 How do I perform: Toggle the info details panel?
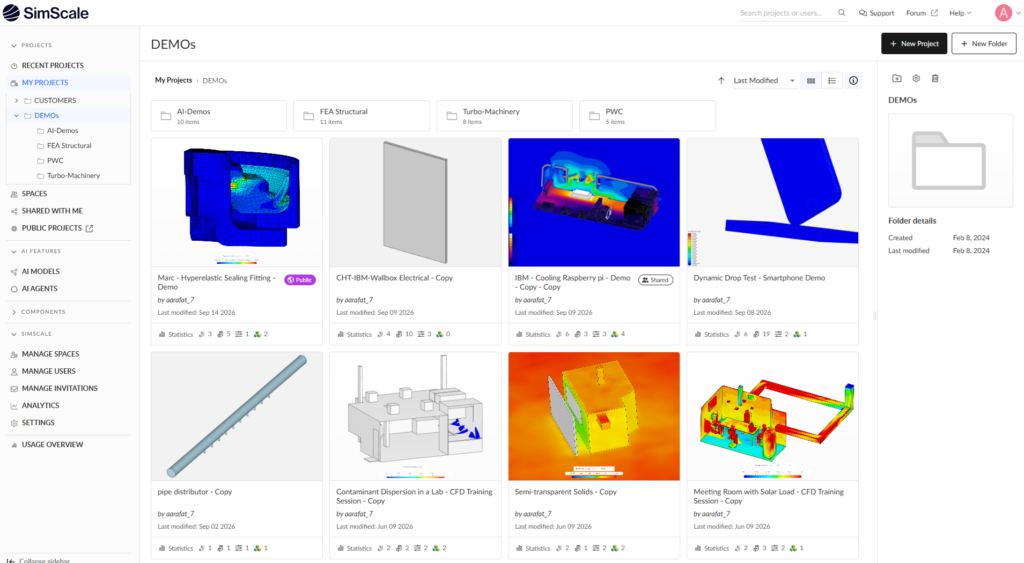[854, 80]
